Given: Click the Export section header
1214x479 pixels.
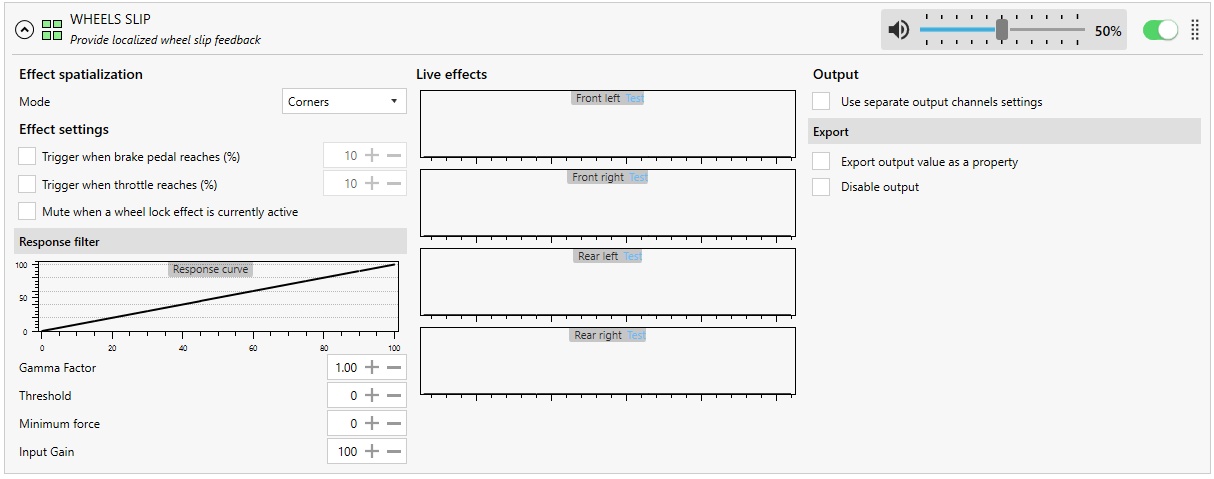Looking at the screenshot, I should point(1004,131).
